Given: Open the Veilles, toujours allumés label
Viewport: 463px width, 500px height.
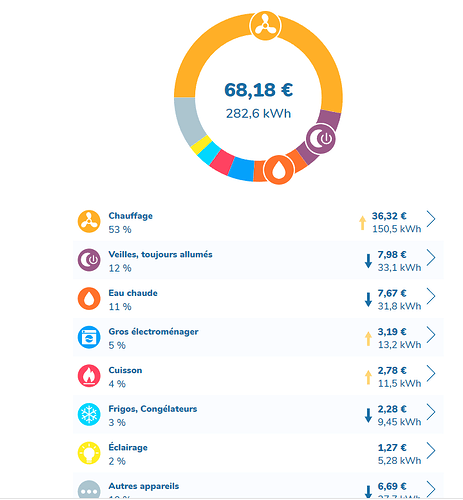Looking at the screenshot, I should (x=160, y=255).
